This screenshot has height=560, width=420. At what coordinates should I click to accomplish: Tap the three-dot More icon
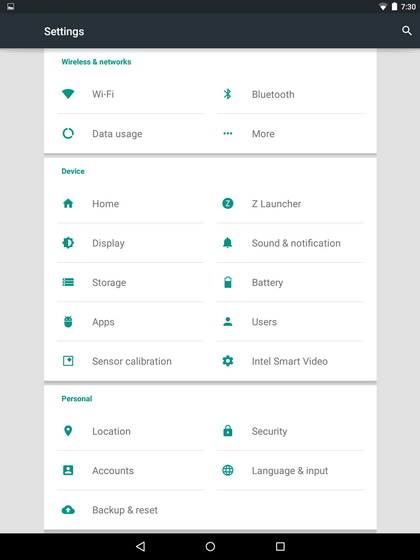228,133
